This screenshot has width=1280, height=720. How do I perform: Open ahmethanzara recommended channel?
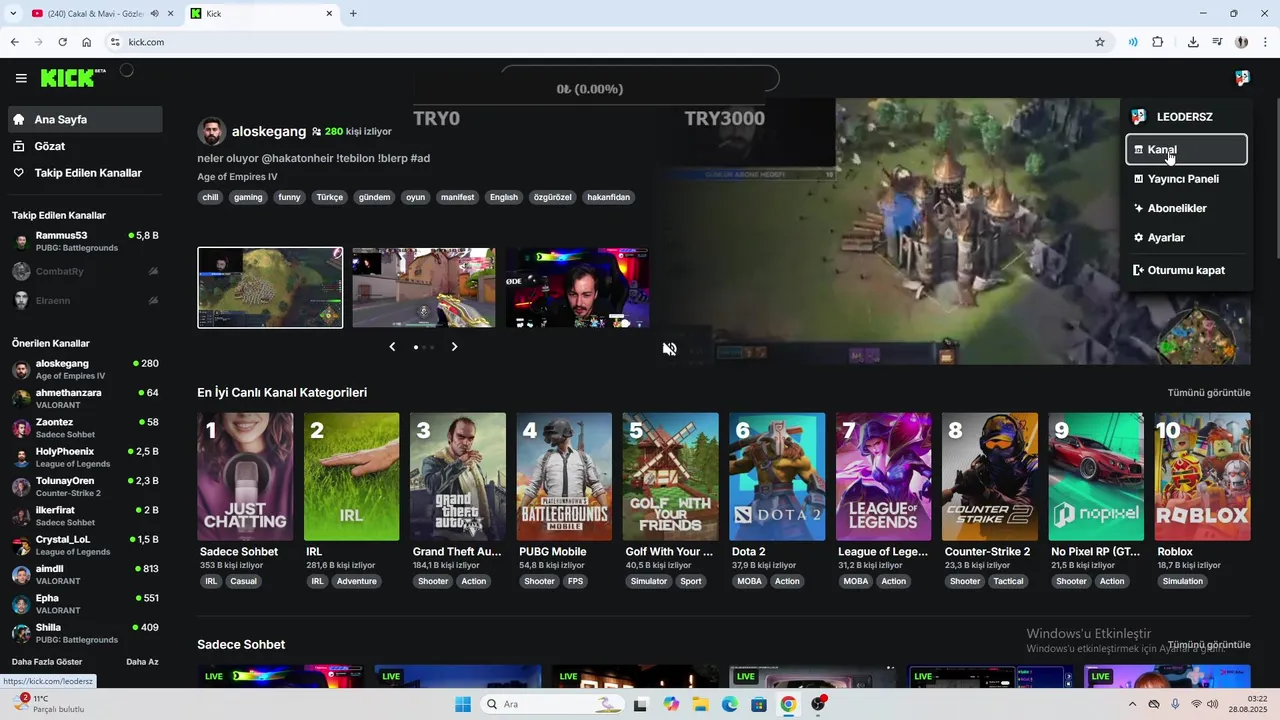85,398
